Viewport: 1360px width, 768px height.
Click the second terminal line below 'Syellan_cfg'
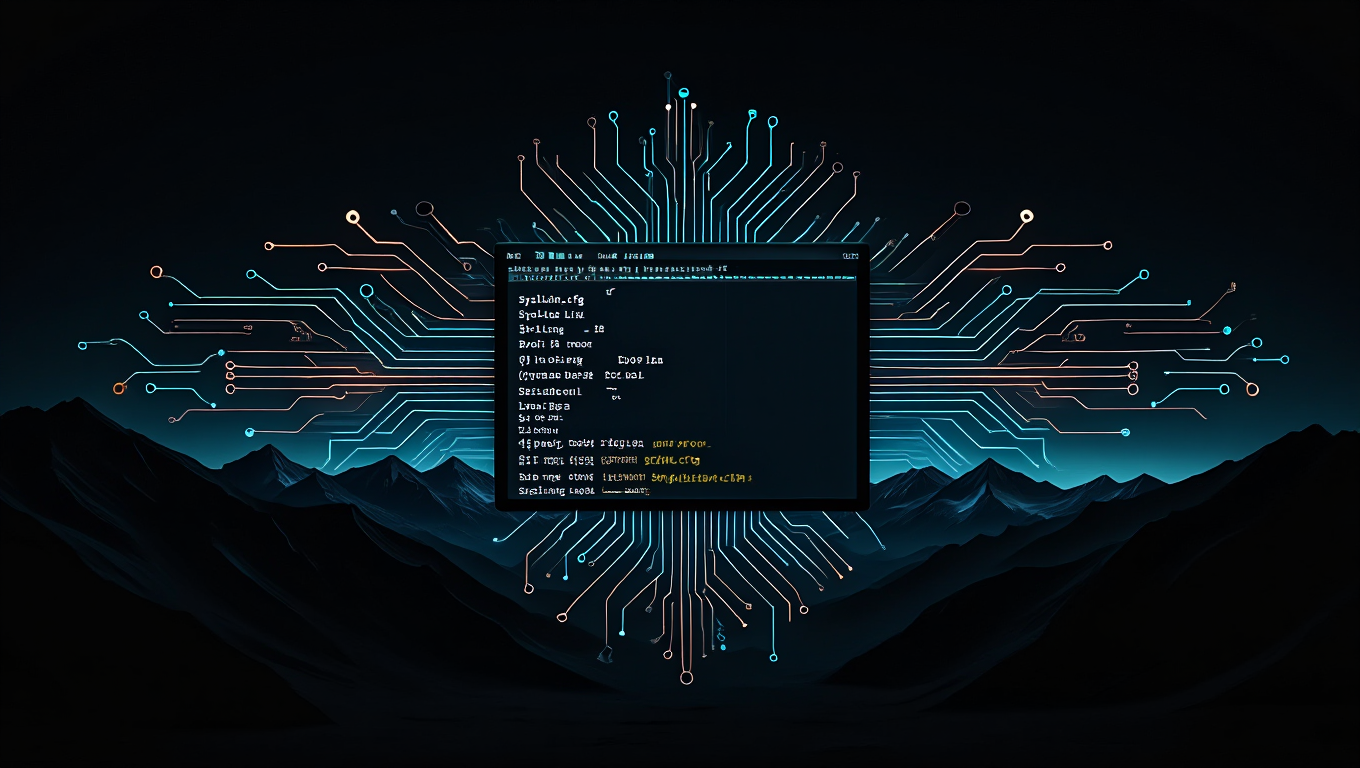541,329
